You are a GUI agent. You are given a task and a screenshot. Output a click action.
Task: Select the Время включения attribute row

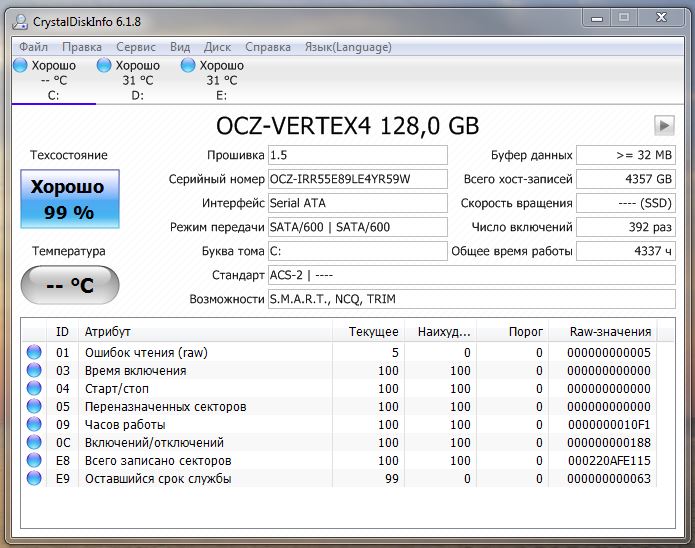pyautogui.click(x=340, y=371)
